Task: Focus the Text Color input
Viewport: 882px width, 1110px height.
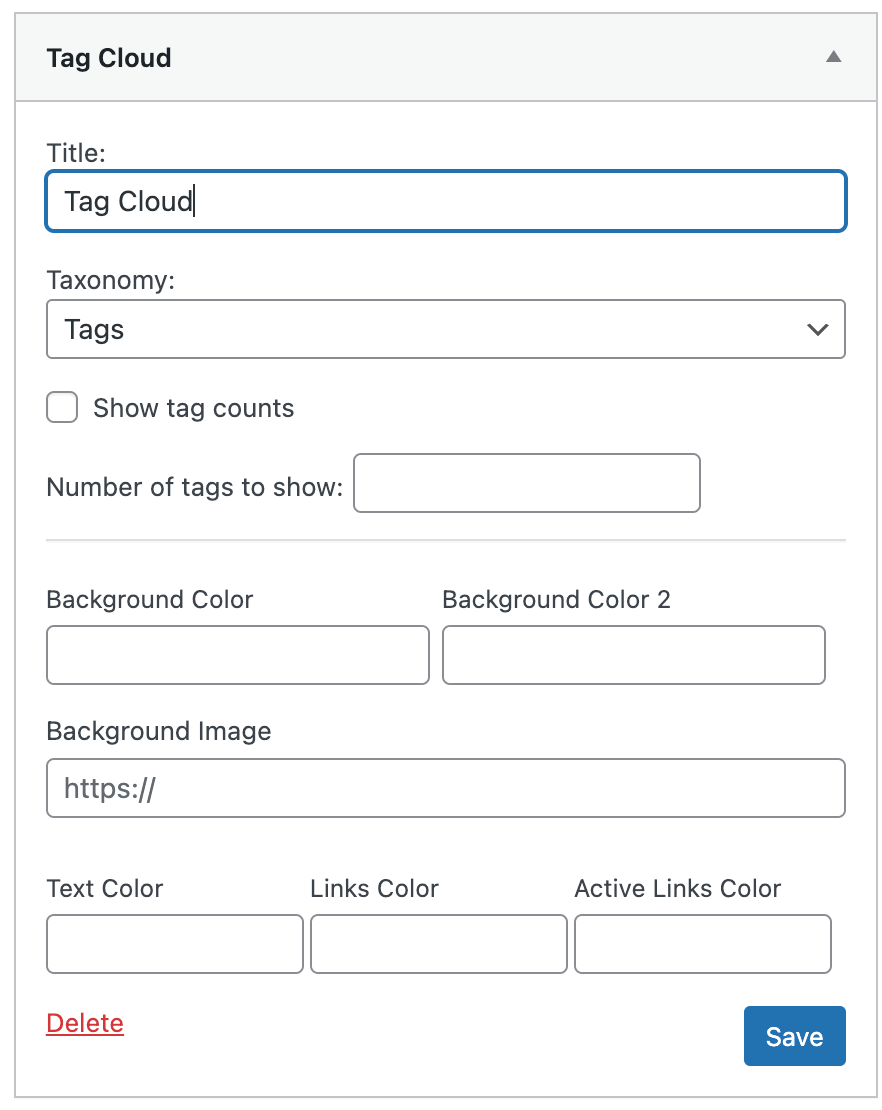Action: pos(174,944)
